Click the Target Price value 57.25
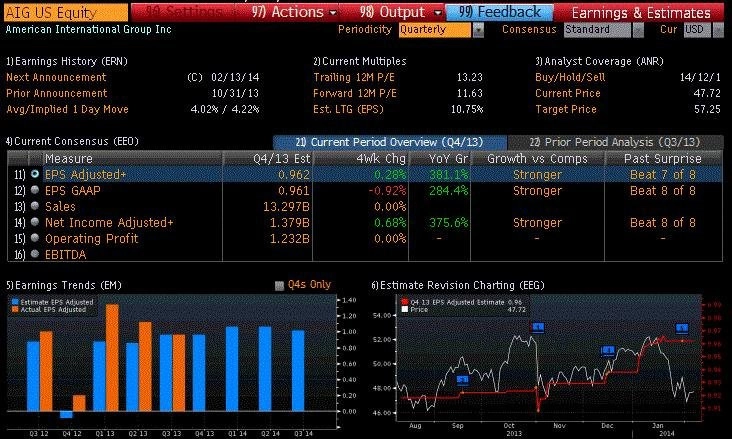Image resolution: width=732 pixels, height=439 pixels. [707, 109]
